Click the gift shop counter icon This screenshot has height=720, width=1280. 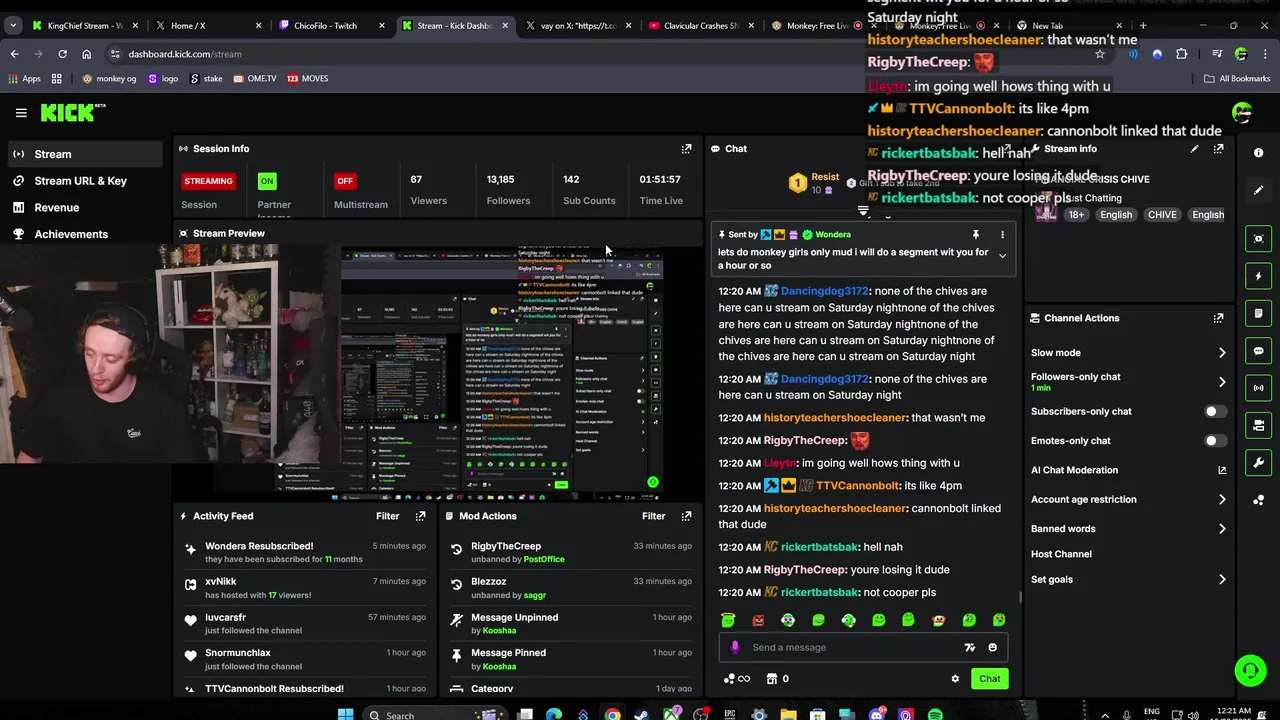click(777, 679)
